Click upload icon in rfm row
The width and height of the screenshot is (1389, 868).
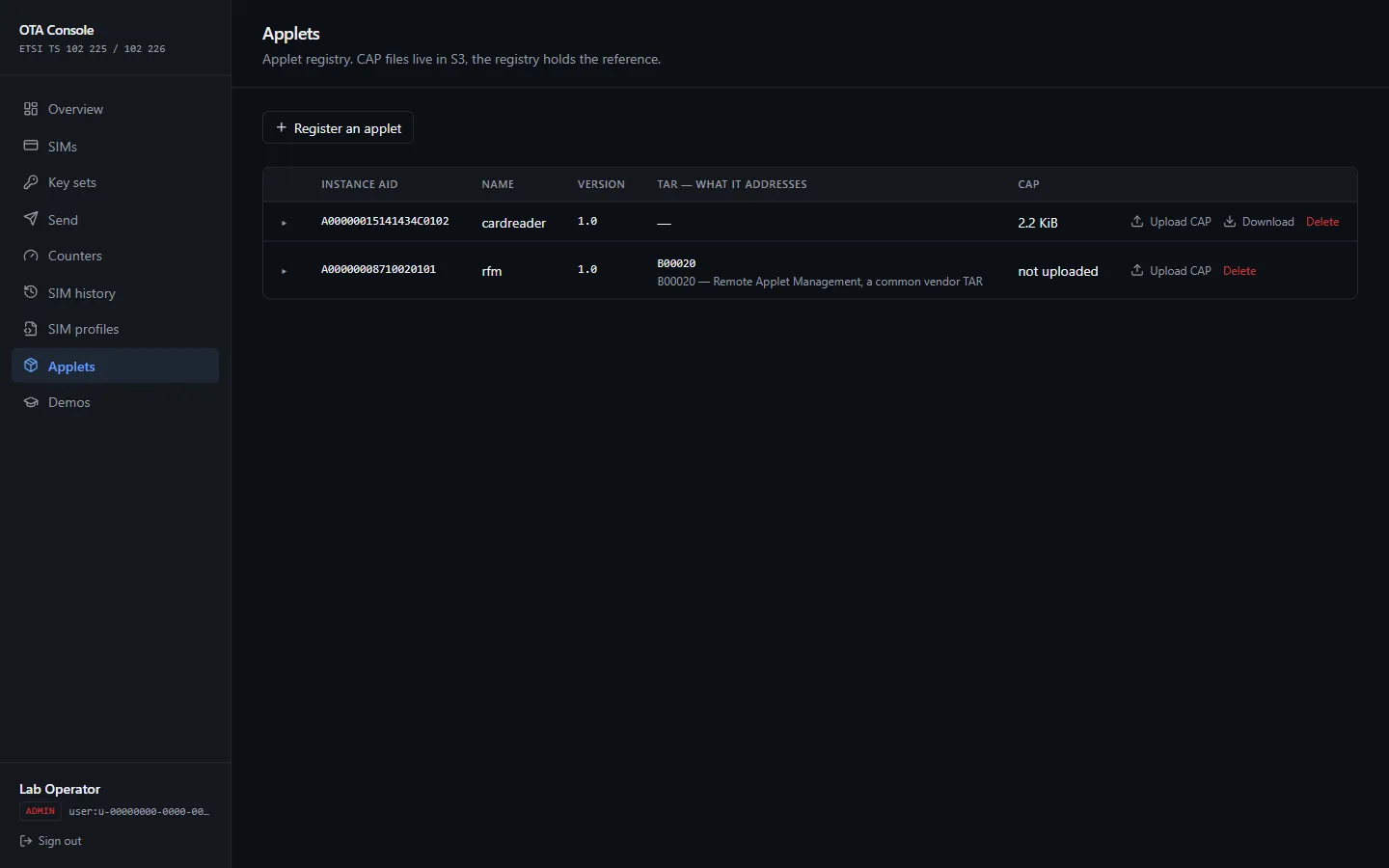[x=1137, y=270]
